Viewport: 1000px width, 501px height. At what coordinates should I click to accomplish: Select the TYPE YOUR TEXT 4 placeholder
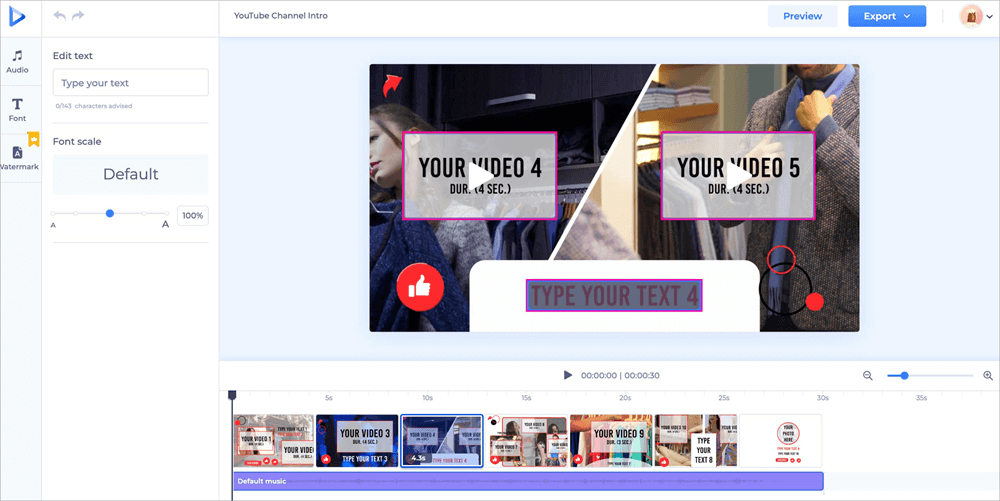614,295
